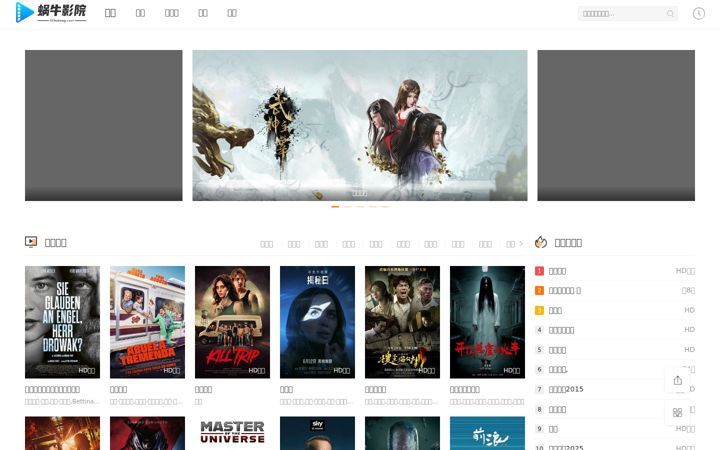
Task: Click the red number 1 rank badge
Action: [539, 271]
